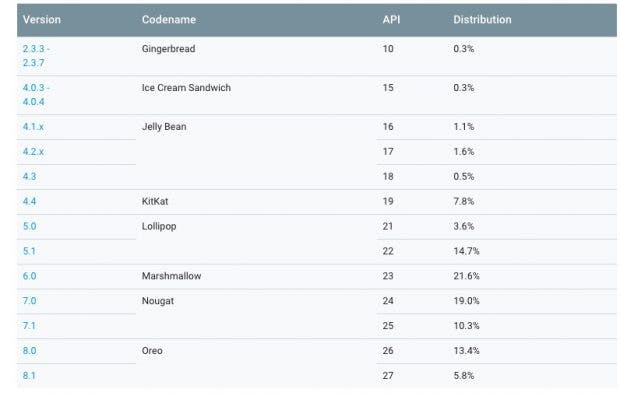
Task: Click the 5.0 Lollipop version link
Action: pos(29,226)
